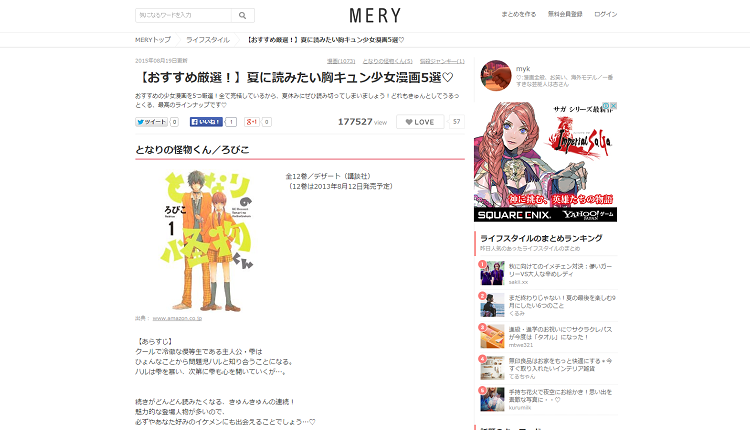Open the となりの怪物くん manga cover image
Screen dimensions: 750x430
206,241
